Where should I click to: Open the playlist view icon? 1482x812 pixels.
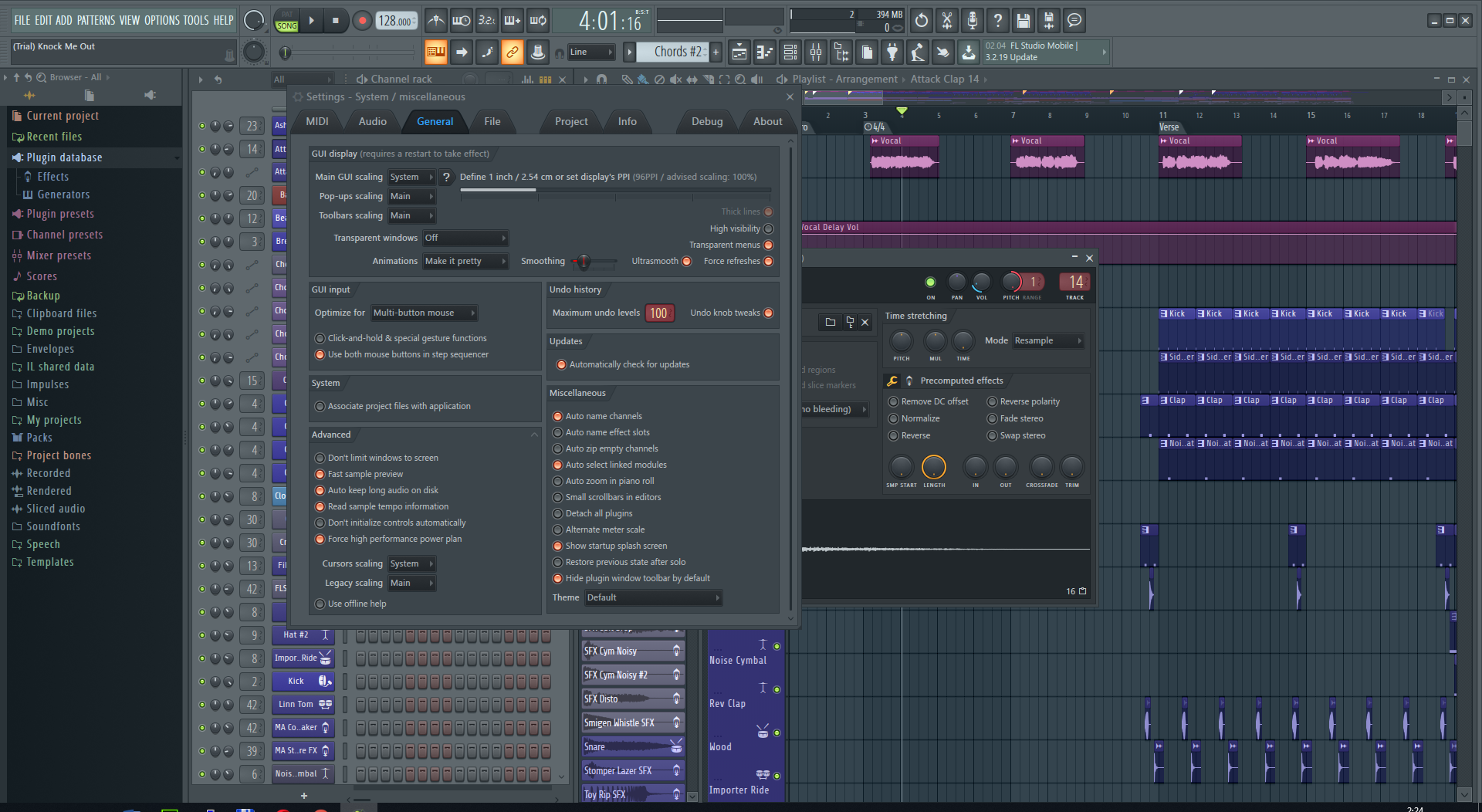[739, 52]
